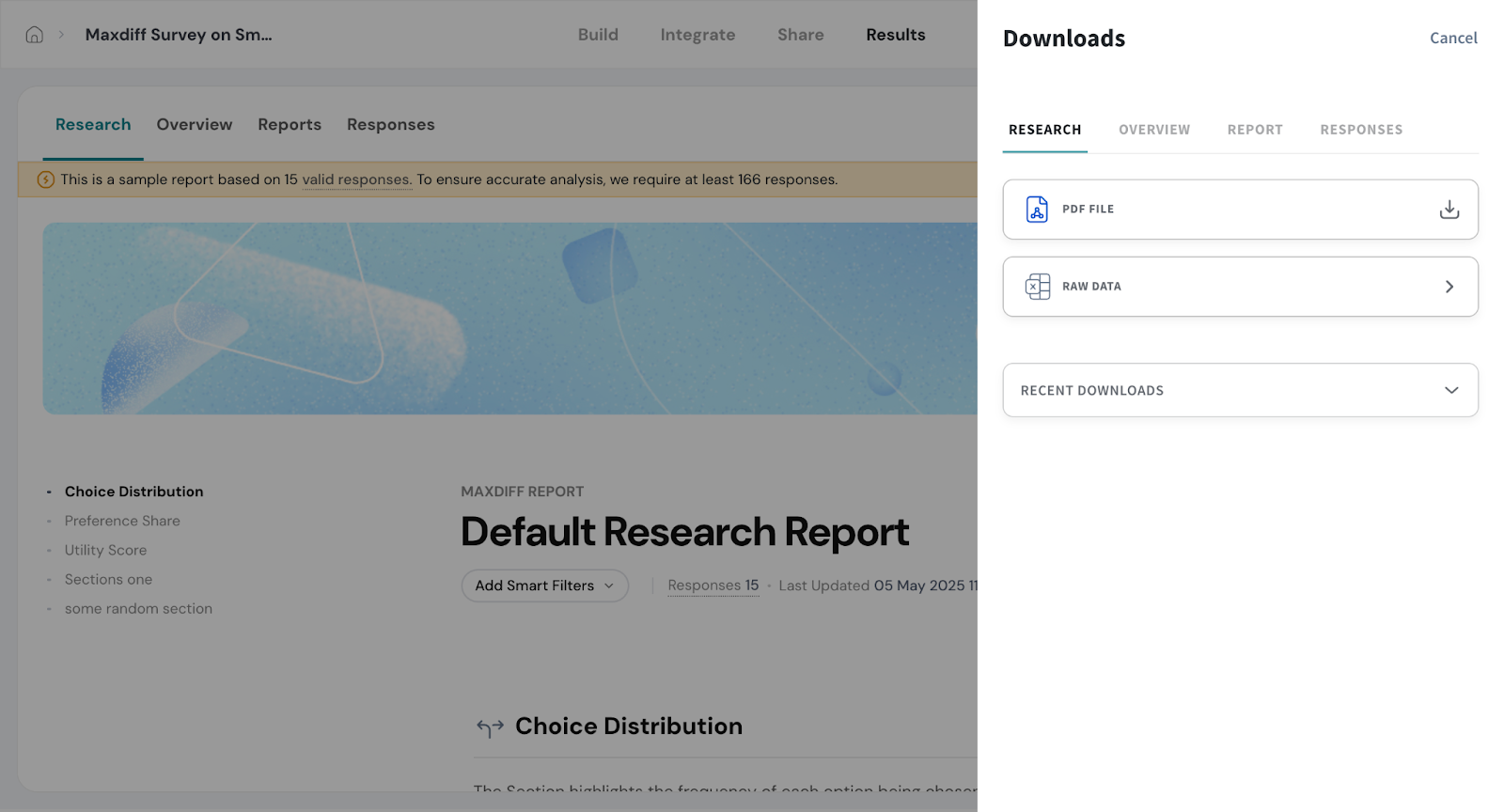Click the warning icon in sample report banner
The height and width of the screenshot is (812, 1504).
(45, 180)
